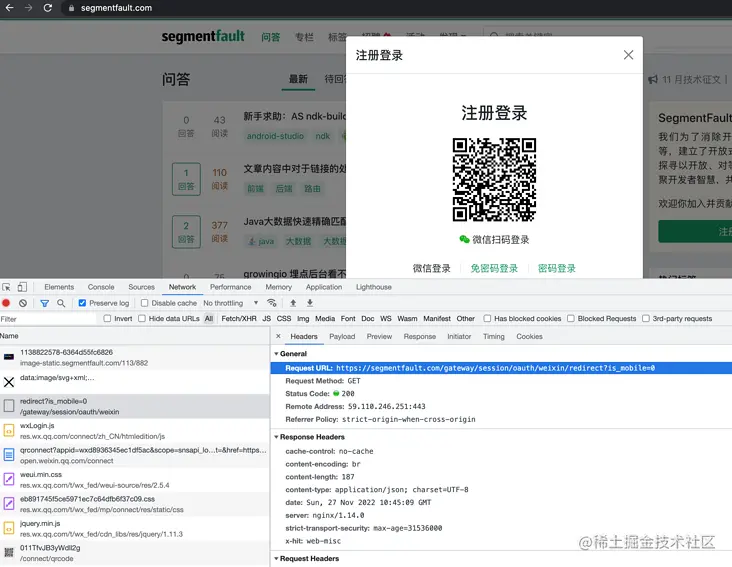Toggle the network filter funnel icon
Image resolution: width=732 pixels, height=567 pixels.
click(44, 303)
